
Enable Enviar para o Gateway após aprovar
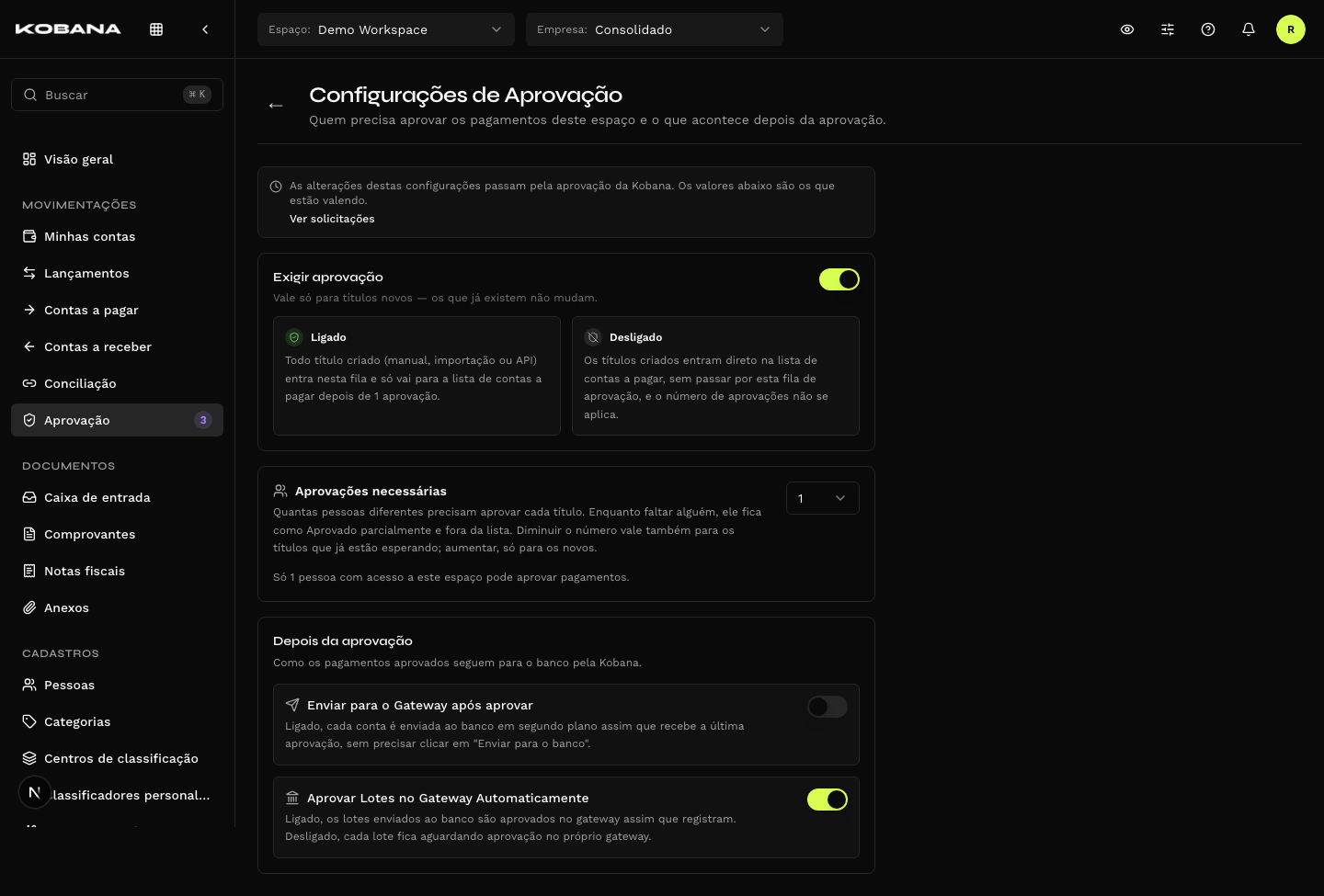click(x=827, y=707)
